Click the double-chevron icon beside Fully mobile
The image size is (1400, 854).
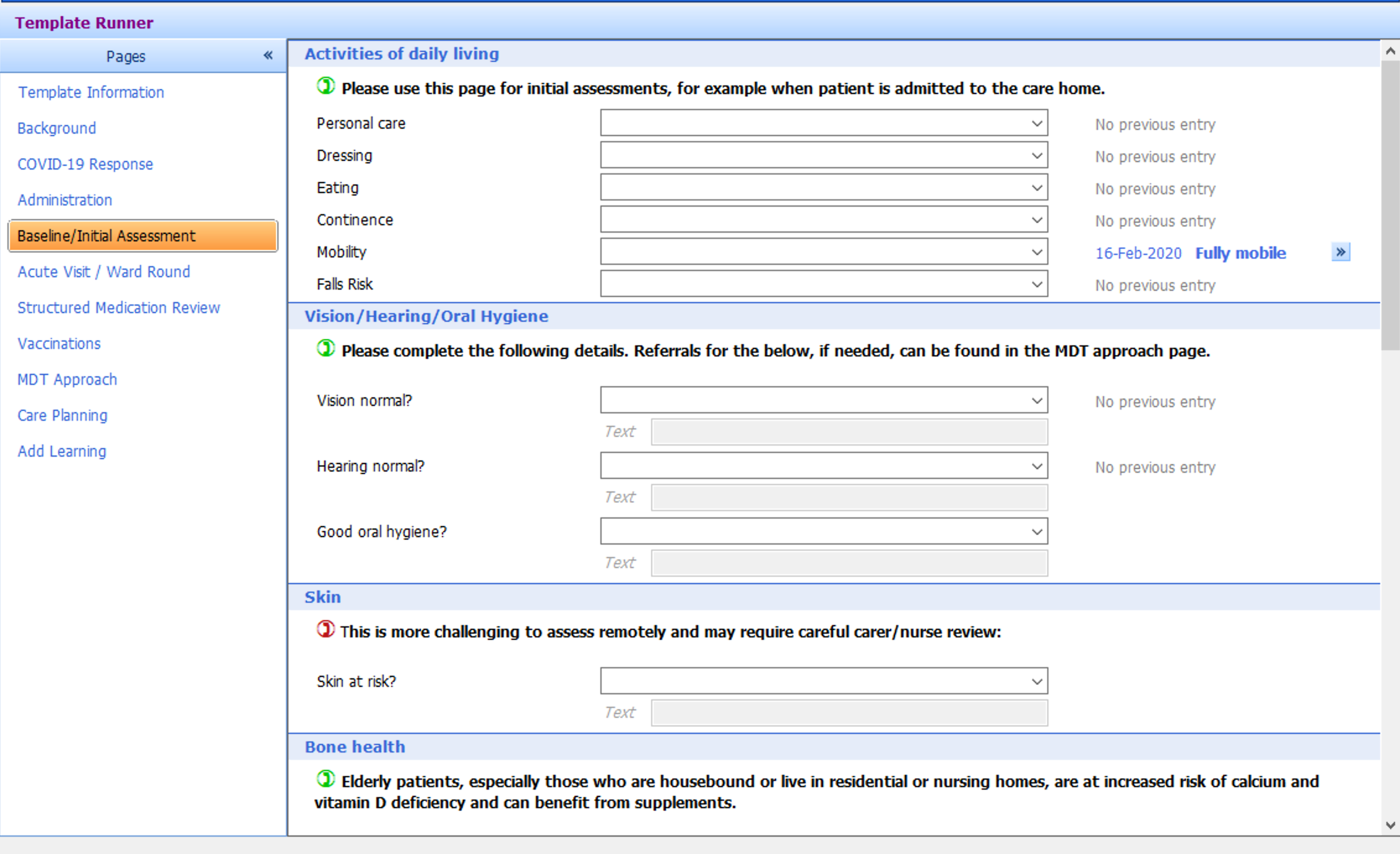1340,252
